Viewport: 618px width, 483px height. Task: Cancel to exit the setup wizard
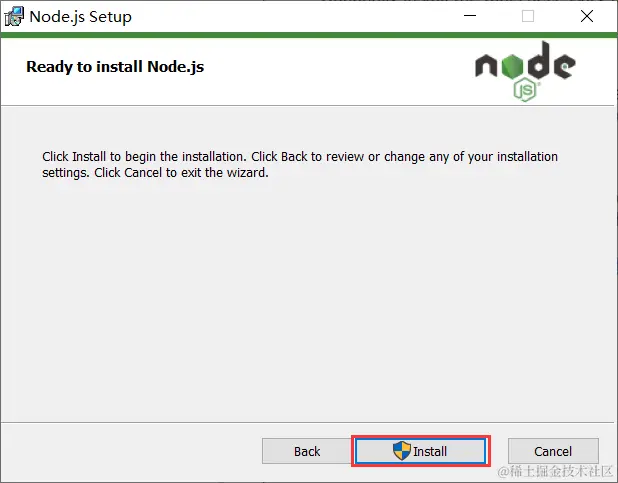click(x=553, y=451)
